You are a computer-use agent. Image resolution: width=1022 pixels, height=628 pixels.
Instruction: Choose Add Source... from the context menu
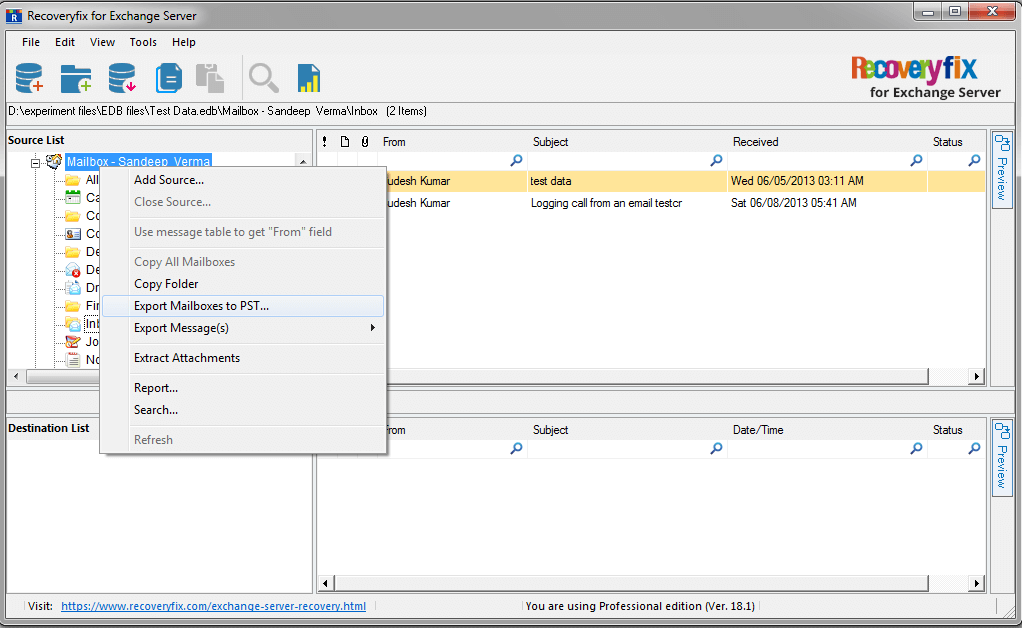coord(243,180)
